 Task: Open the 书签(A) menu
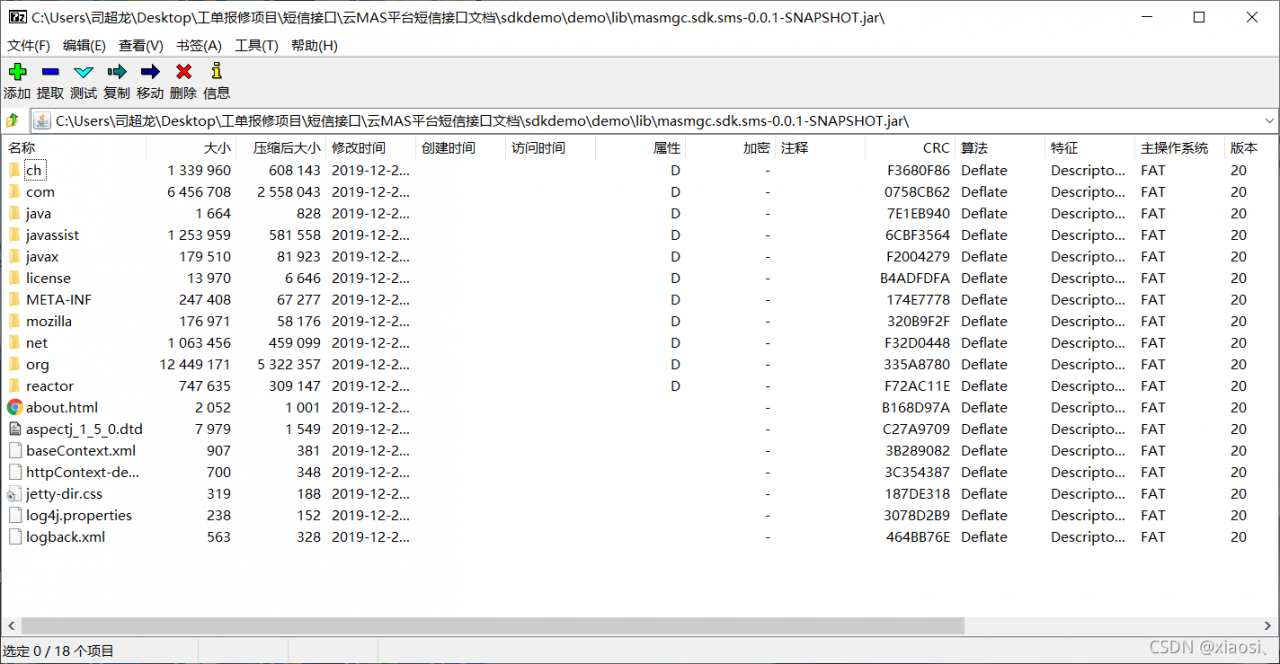click(x=199, y=46)
